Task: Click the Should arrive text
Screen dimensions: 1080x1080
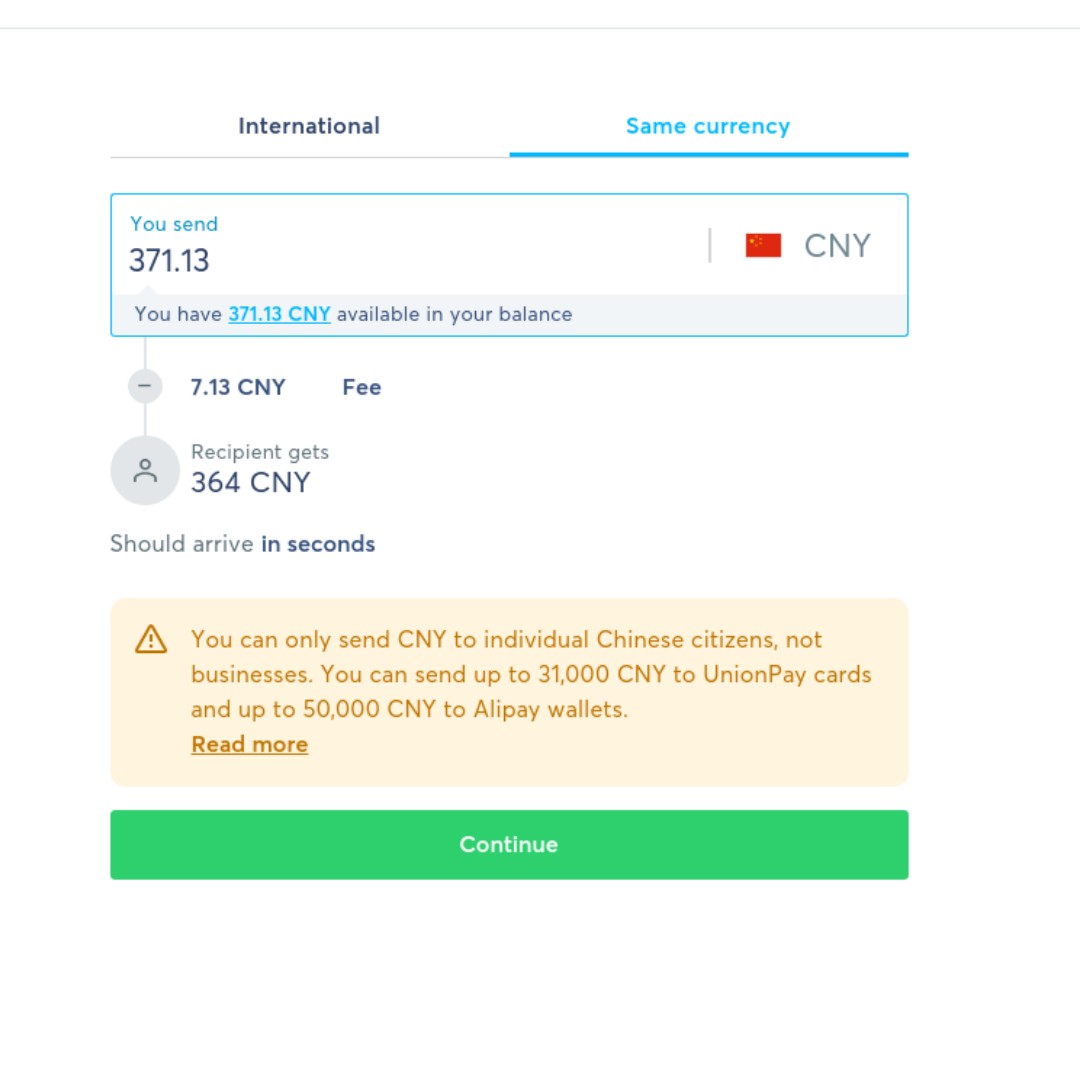Action: click(x=182, y=544)
